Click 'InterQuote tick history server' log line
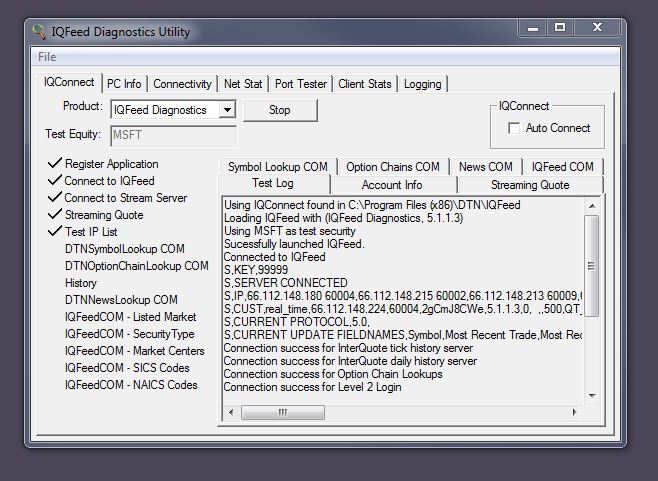 (348, 348)
